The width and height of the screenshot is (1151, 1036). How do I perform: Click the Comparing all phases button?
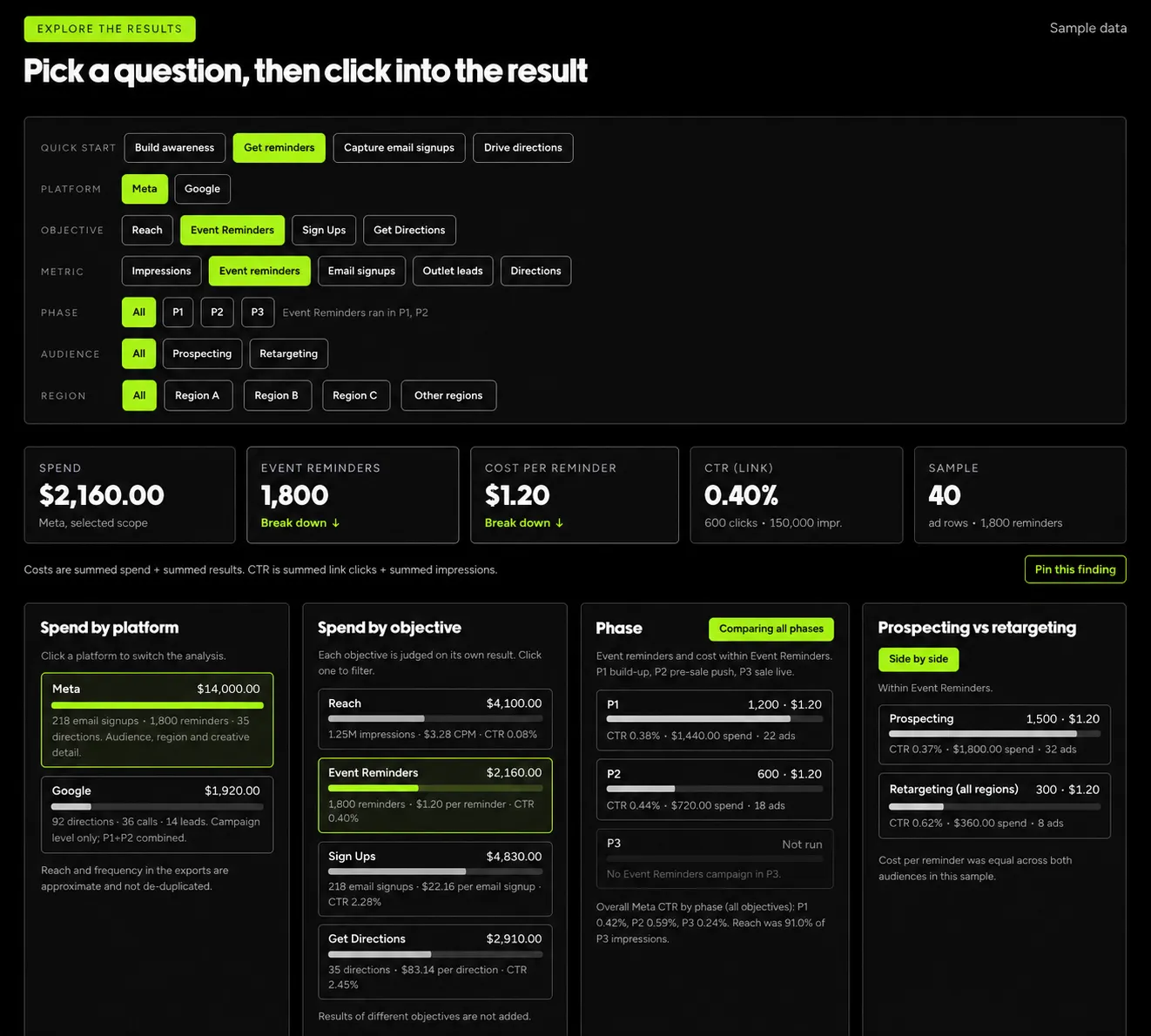(x=771, y=629)
